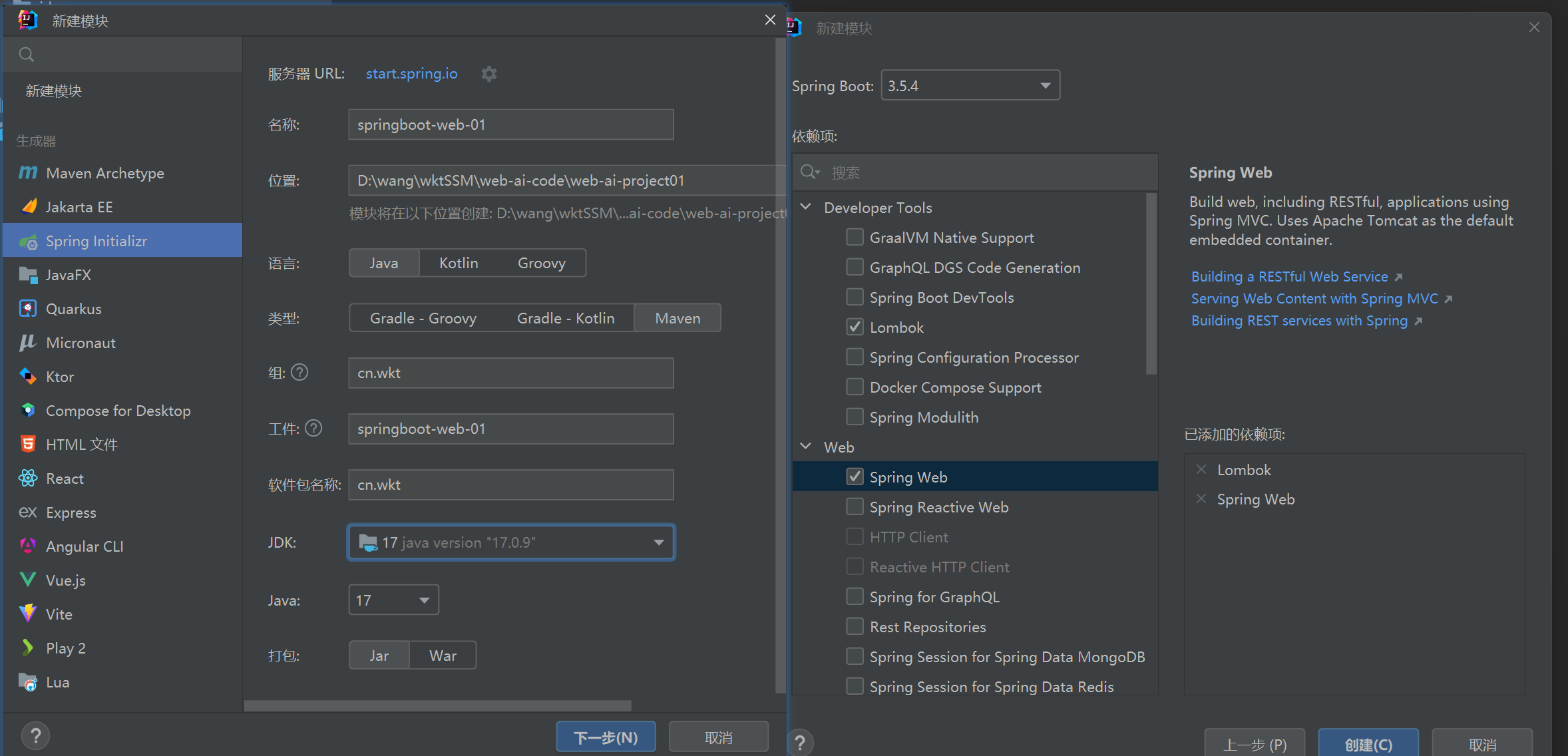The width and height of the screenshot is (1568, 756).
Task: Remove Lombok from added dependencies
Action: pyautogui.click(x=1201, y=470)
